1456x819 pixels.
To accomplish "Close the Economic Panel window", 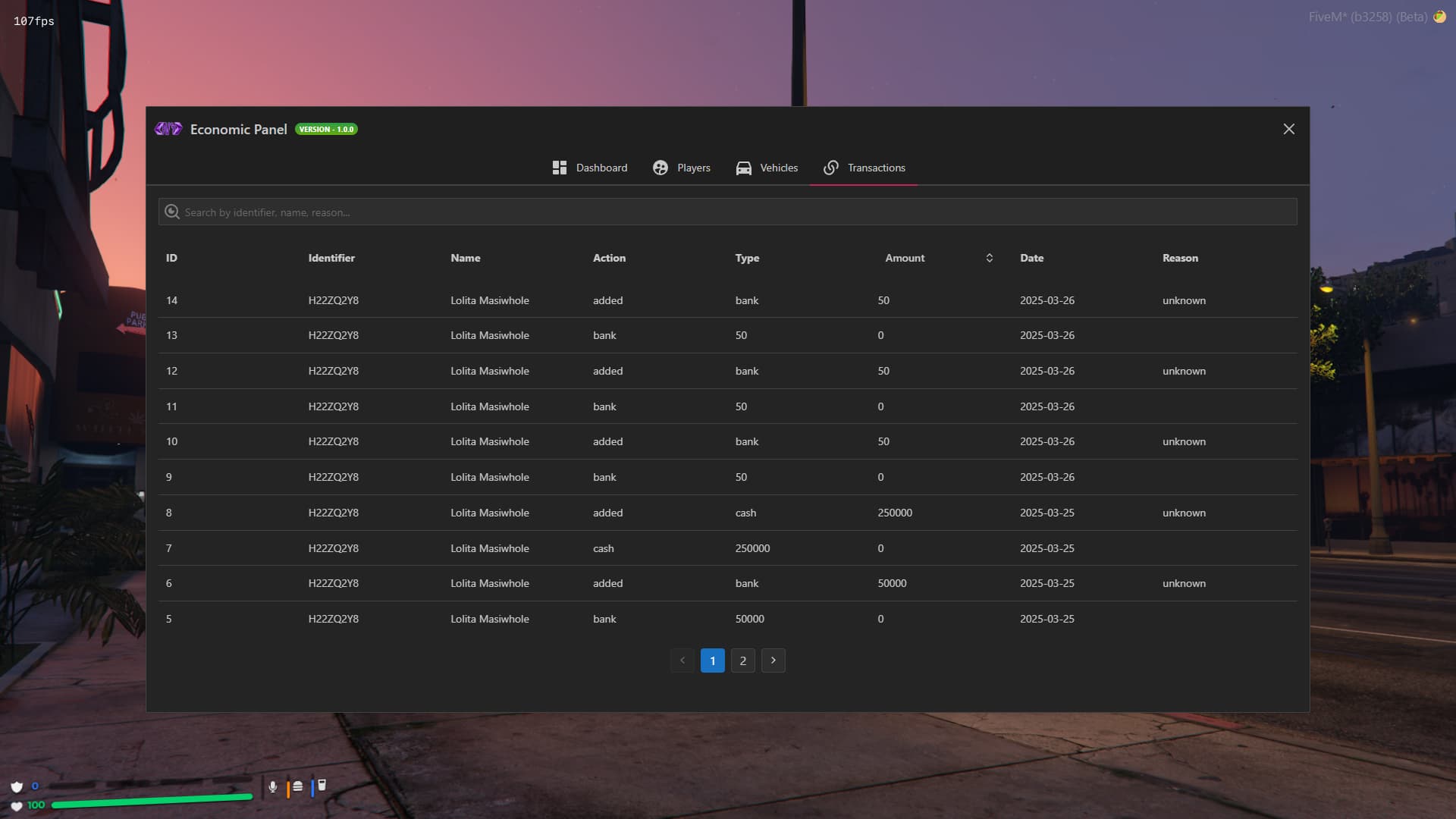I will point(1288,129).
